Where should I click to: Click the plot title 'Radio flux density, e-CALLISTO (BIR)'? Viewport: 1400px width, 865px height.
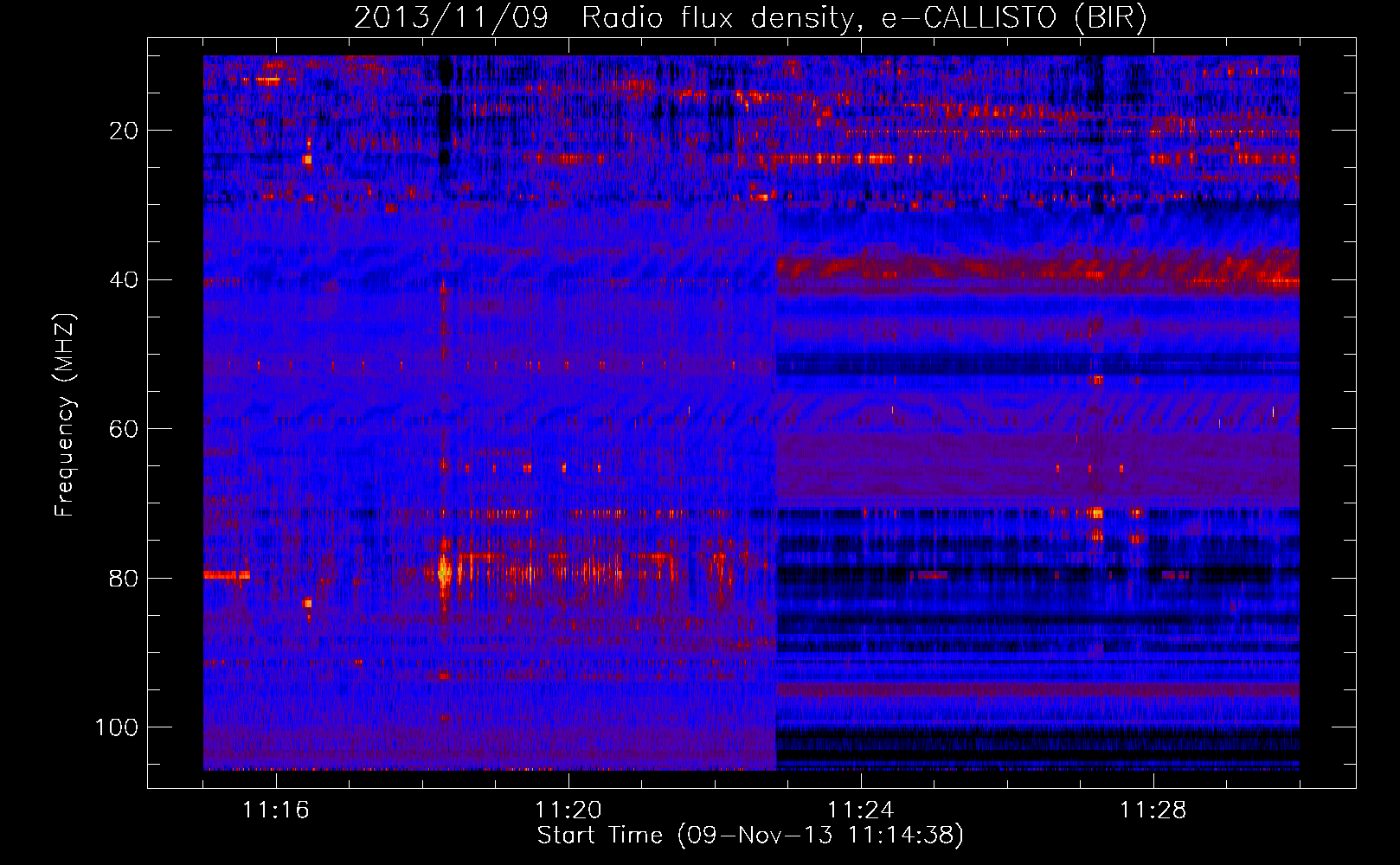[x=864, y=18]
